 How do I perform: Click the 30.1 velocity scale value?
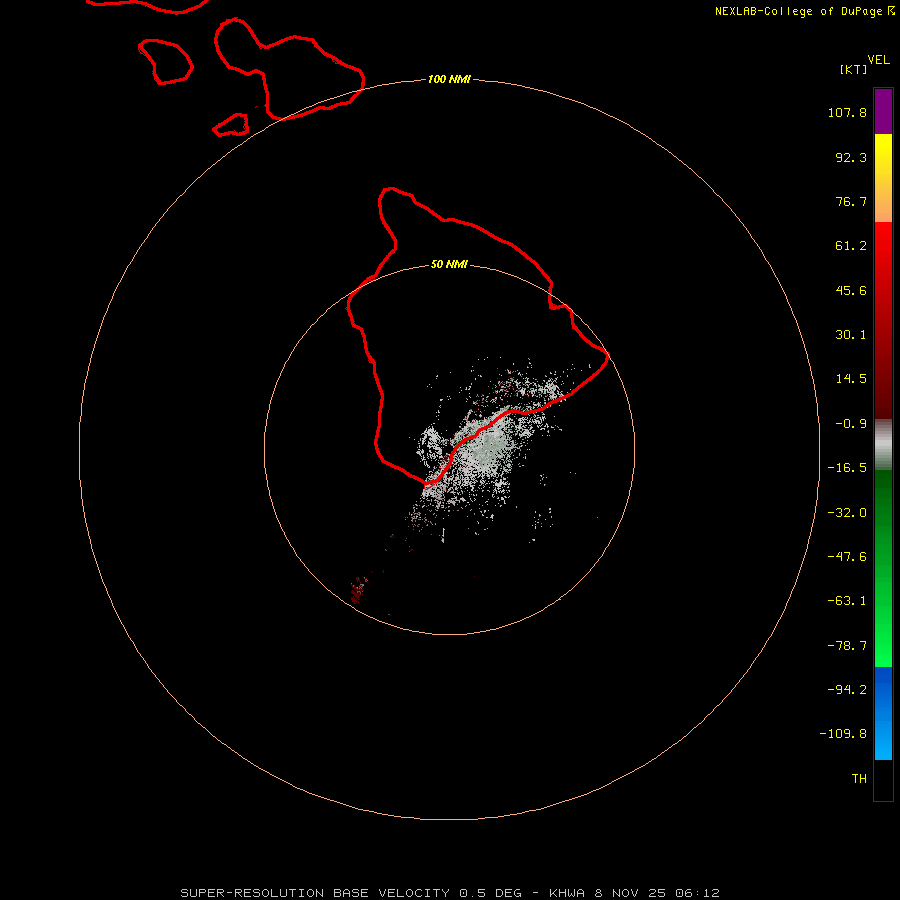pyautogui.click(x=851, y=335)
